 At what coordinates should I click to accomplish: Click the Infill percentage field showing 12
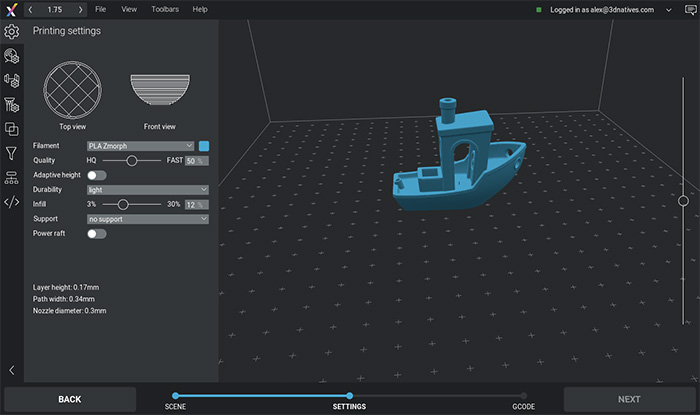tap(197, 204)
